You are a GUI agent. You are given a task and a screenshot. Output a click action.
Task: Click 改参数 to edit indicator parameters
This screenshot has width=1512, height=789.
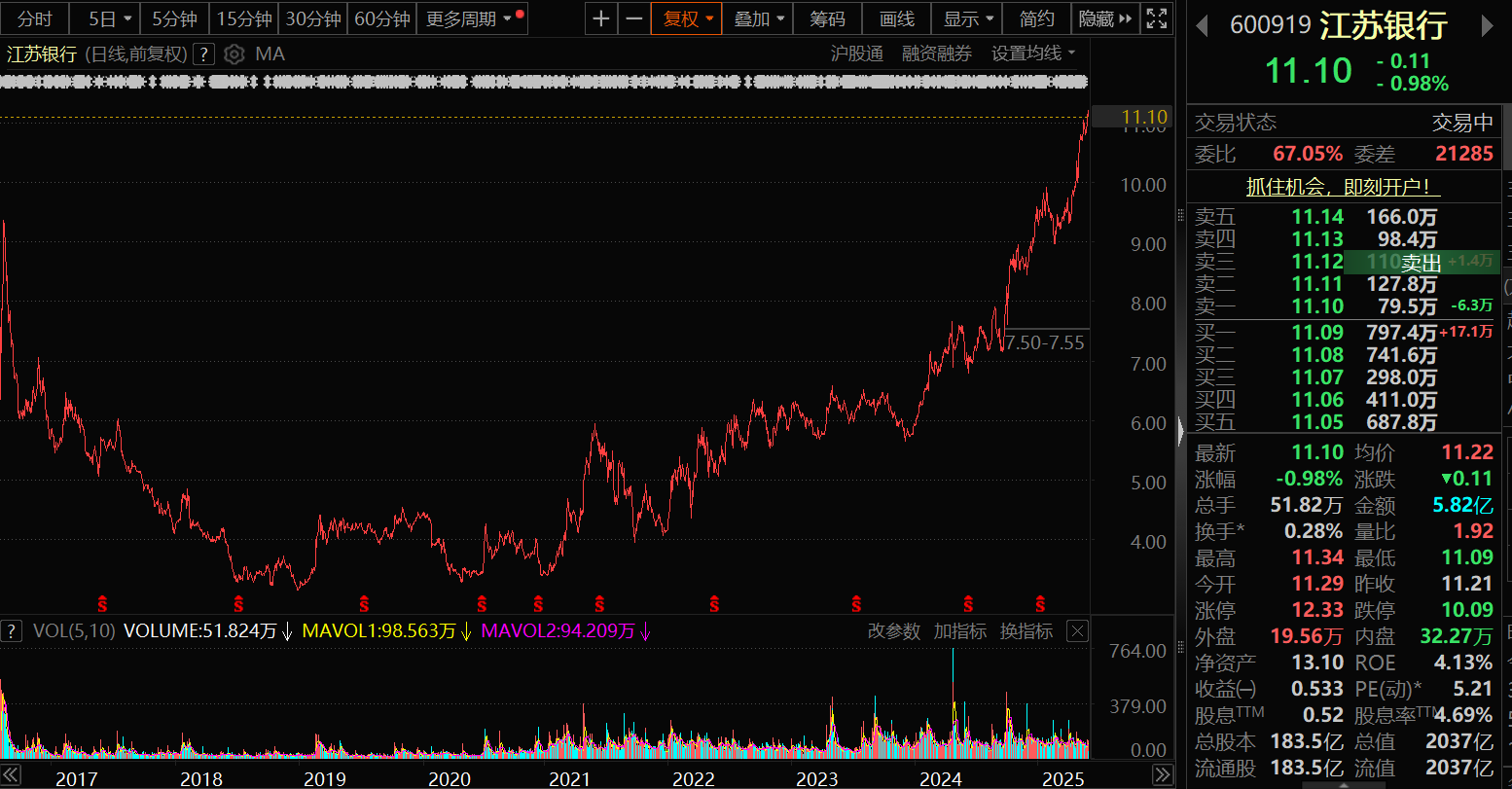click(x=894, y=631)
